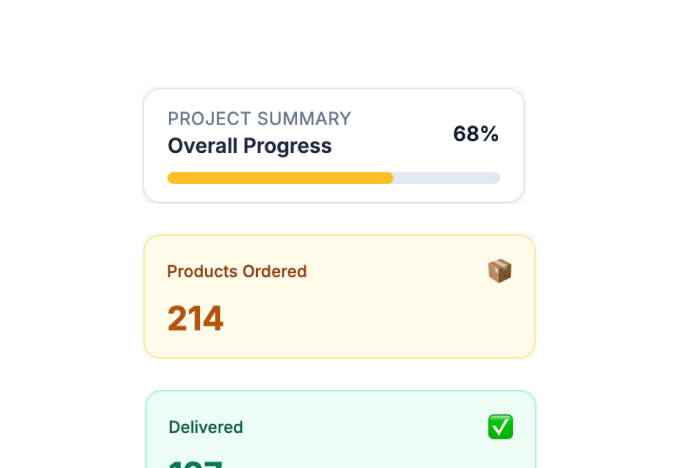The image size is (678, 468).
Task: Select the Overall Progress heading
Action: tap(249, 146)
